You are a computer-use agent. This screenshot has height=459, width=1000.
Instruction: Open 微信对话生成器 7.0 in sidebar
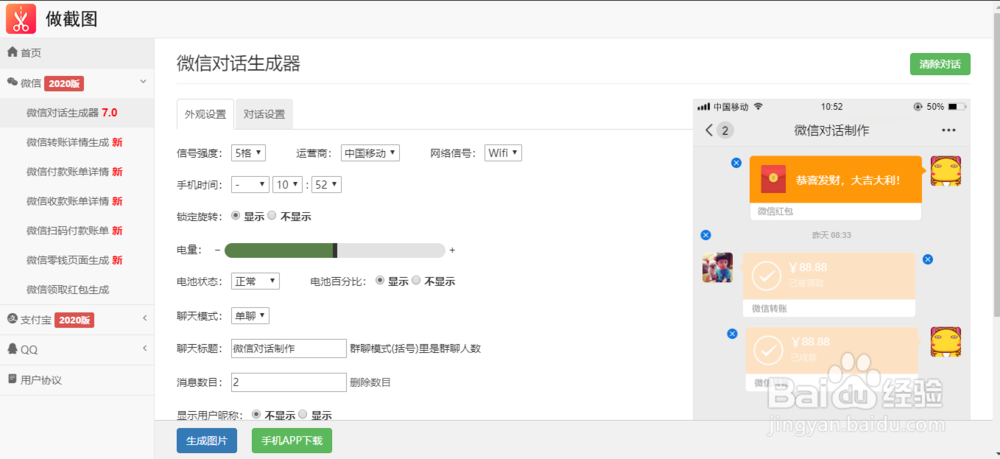(77, 113)
